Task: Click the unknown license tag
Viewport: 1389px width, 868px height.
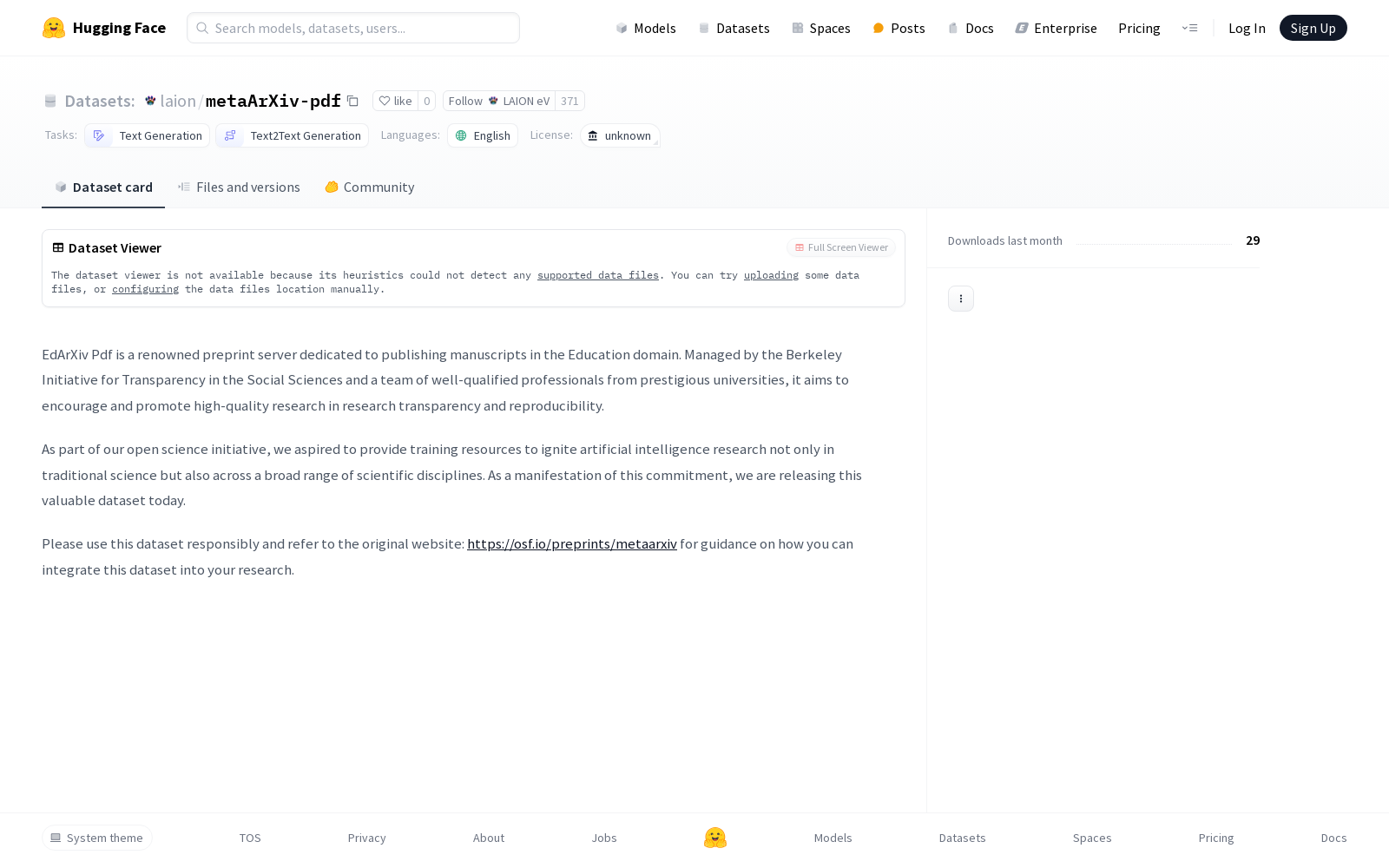Action: (x=620, y=135)
